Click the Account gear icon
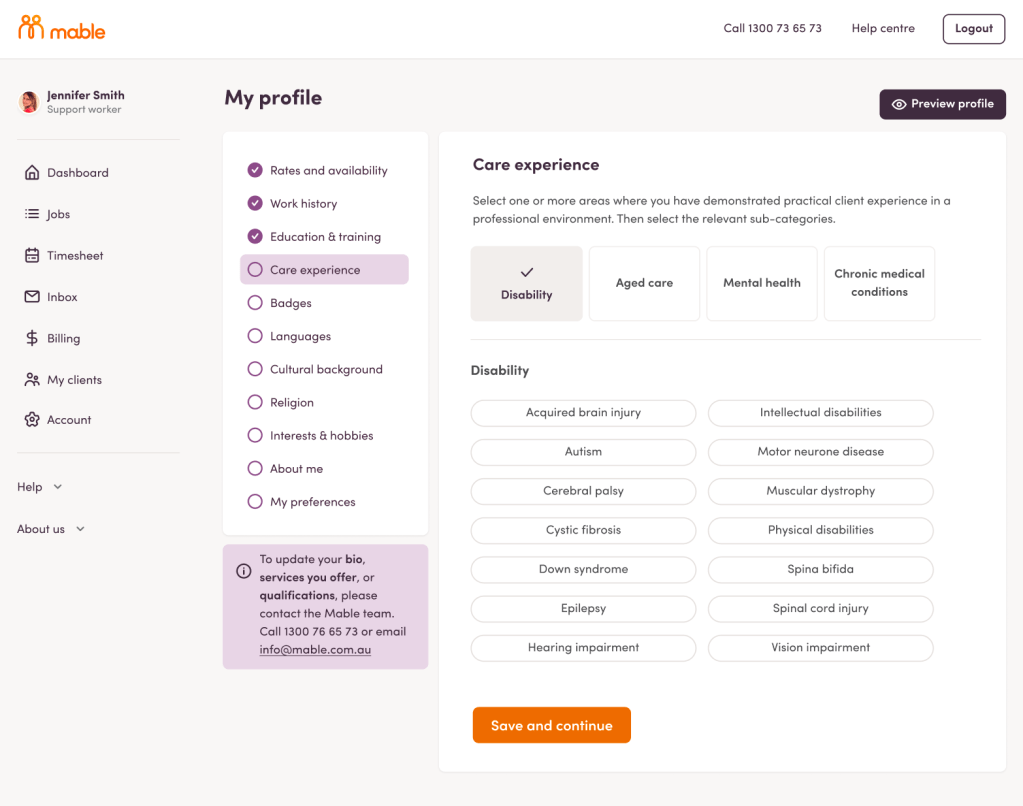Screen dimensions: 1023x806 click(x=32, y=420)
